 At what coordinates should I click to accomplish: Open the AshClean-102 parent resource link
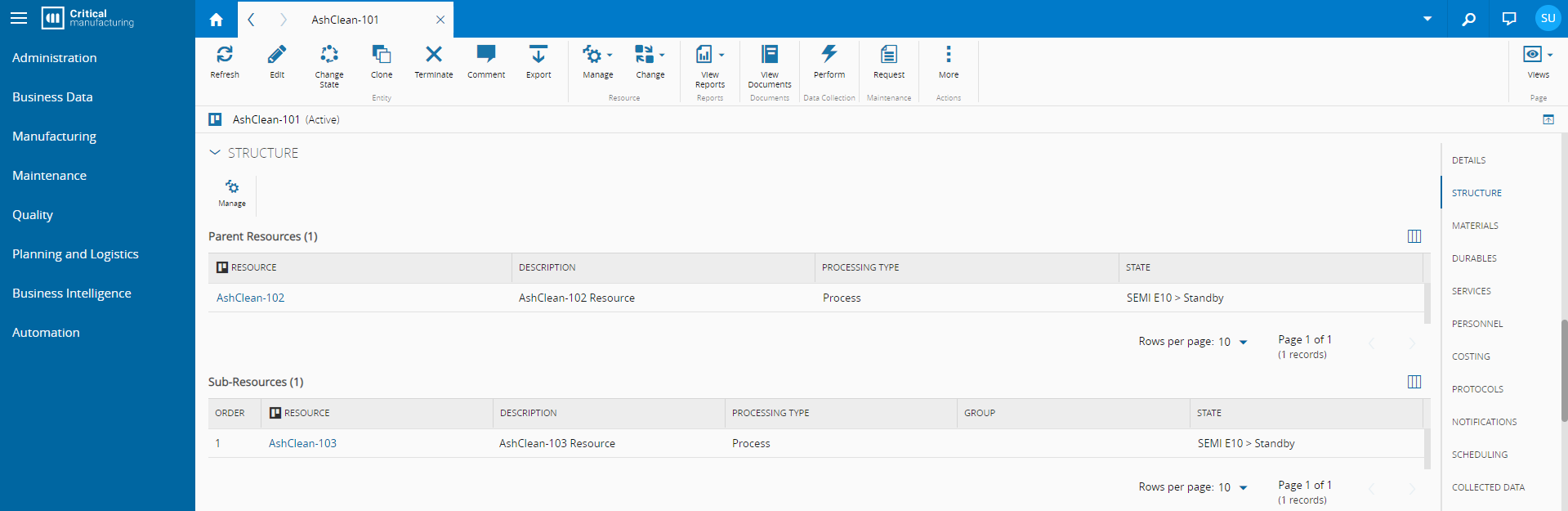(250, 298)
